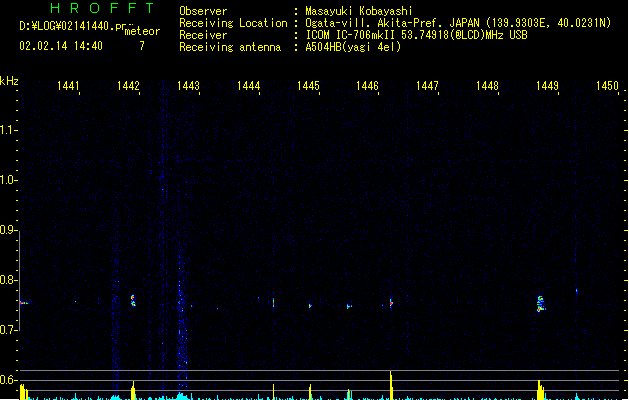The image size is (629, 400).
Task: Click the 1.1 frequency axis label
Action: [x=8, y=130]
